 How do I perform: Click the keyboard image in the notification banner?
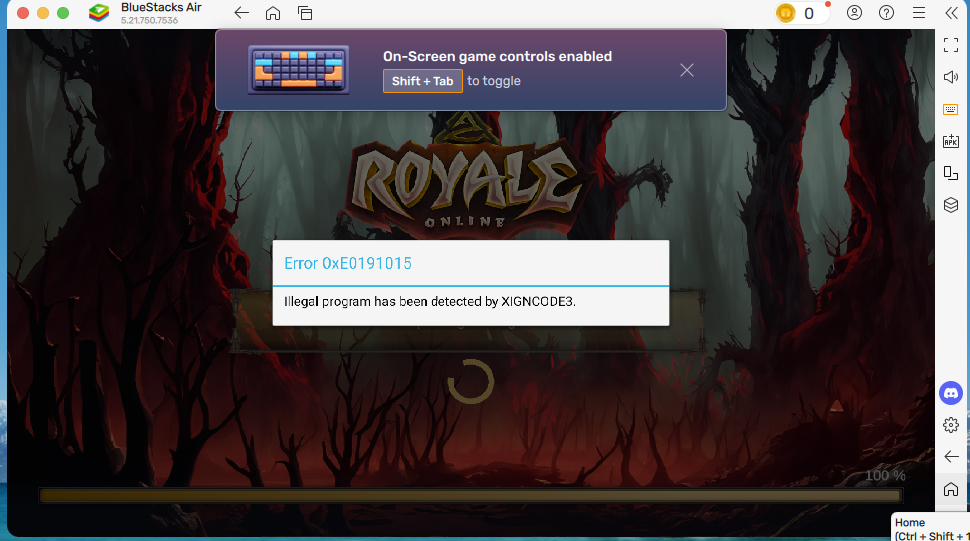(299, 70)
